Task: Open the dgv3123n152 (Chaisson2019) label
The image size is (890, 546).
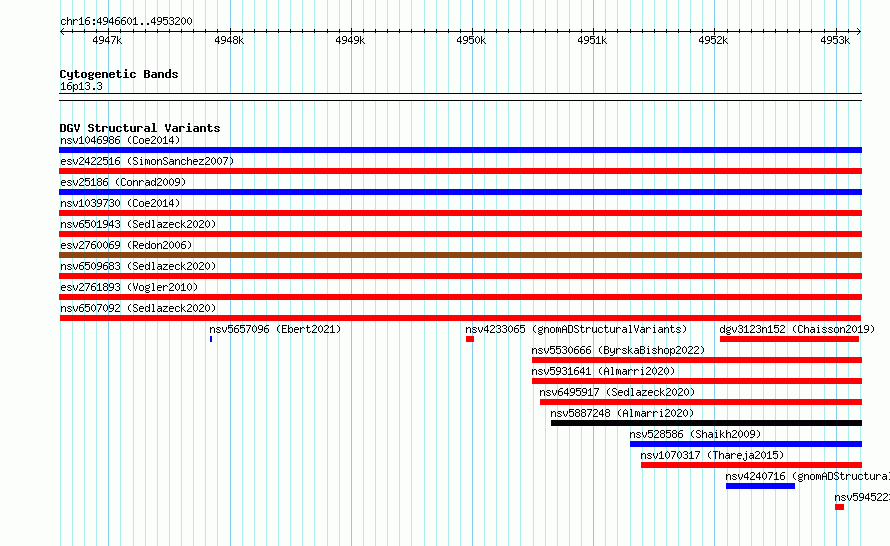Action: coord(797,329)
